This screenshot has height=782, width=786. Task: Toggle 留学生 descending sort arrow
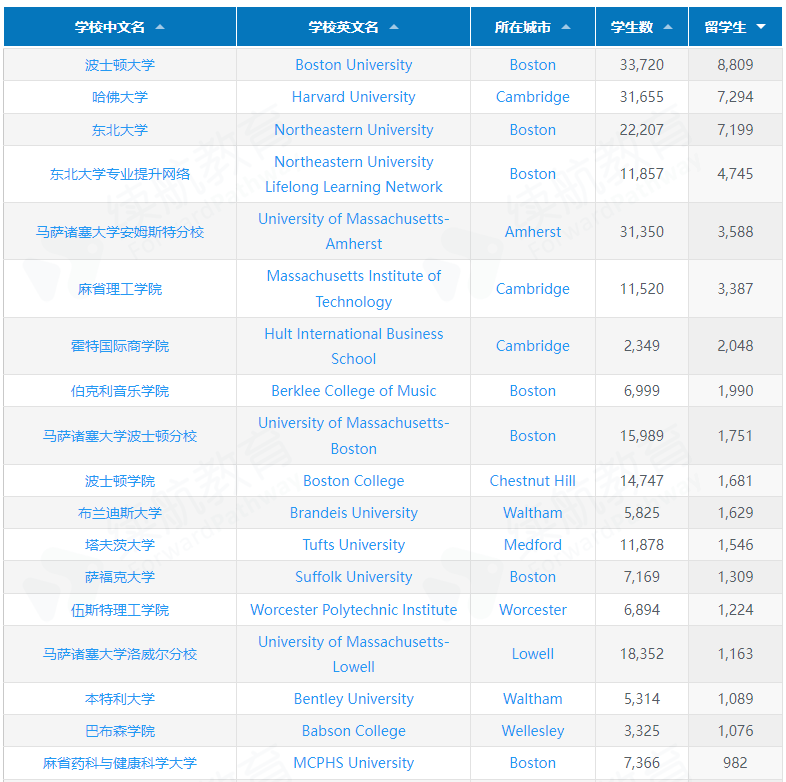(x=761, y=27)
